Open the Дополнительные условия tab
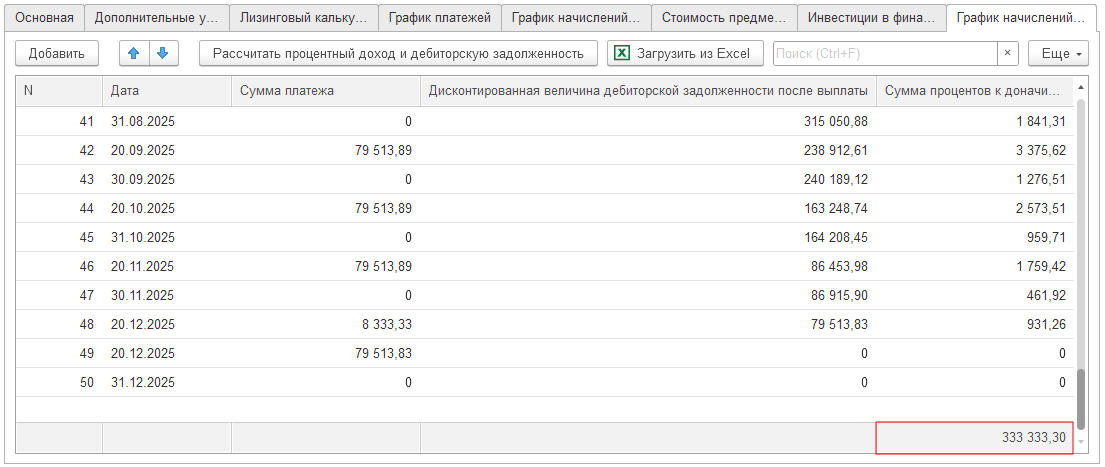1105x467 pixels. (x=156, y=18)
